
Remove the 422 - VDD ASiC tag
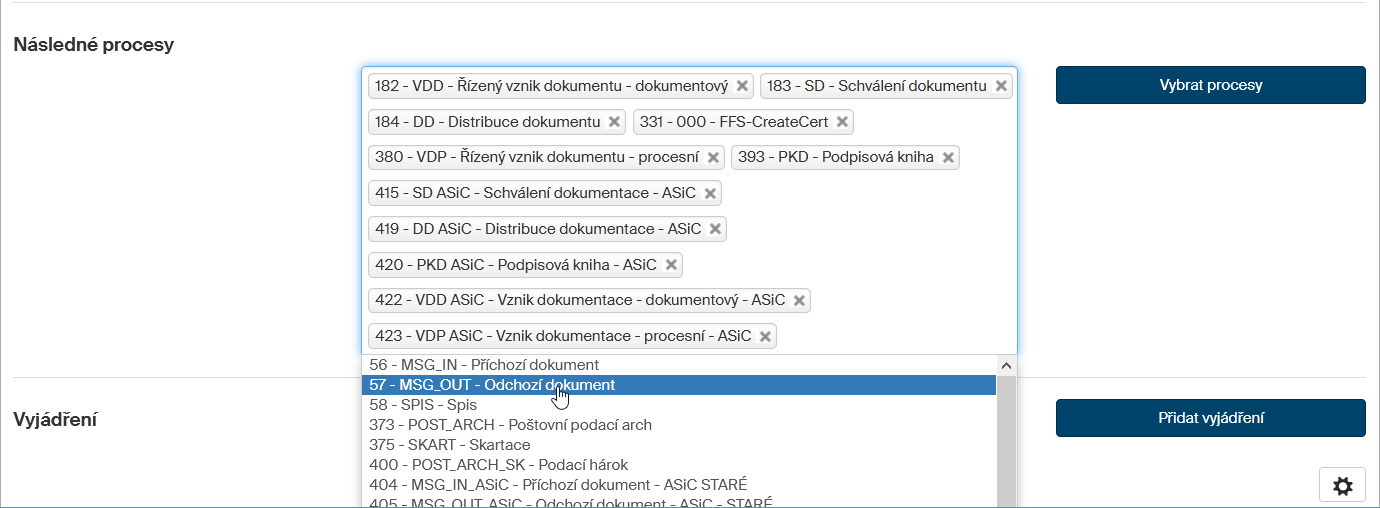[799, 300]
